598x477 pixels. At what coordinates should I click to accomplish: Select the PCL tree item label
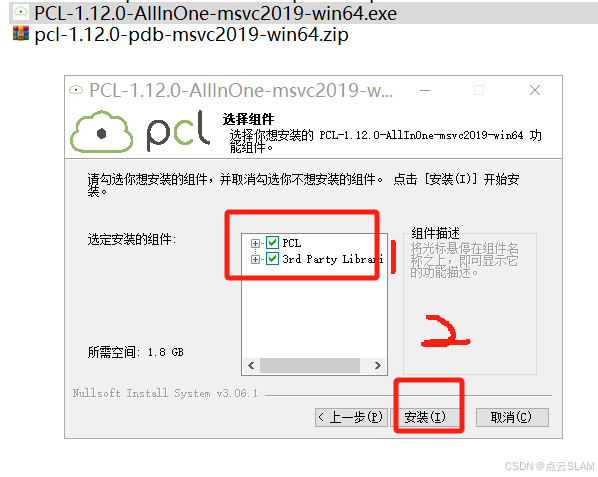click(292, 243)
